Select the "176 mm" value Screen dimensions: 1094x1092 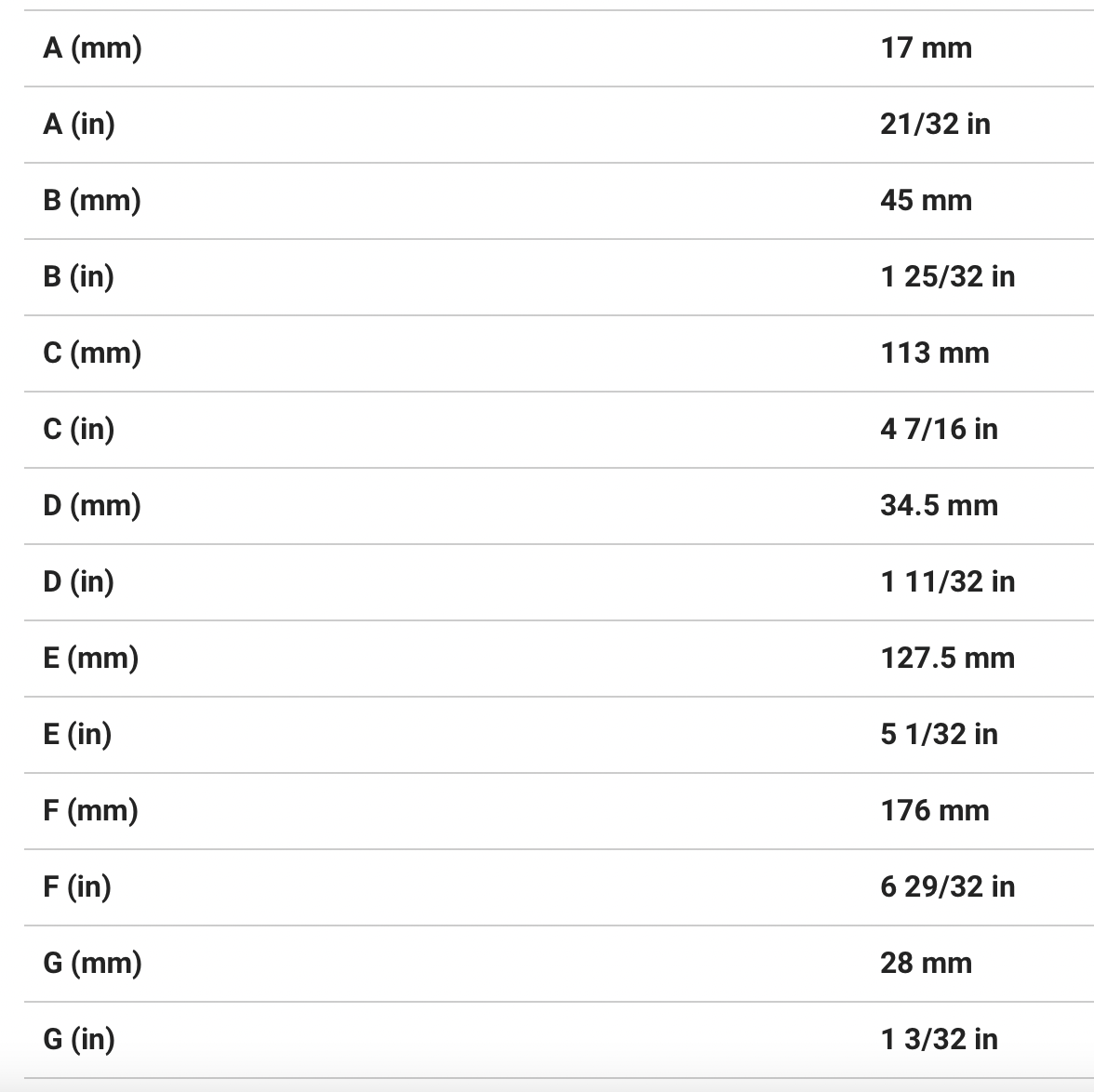point(935,810)
